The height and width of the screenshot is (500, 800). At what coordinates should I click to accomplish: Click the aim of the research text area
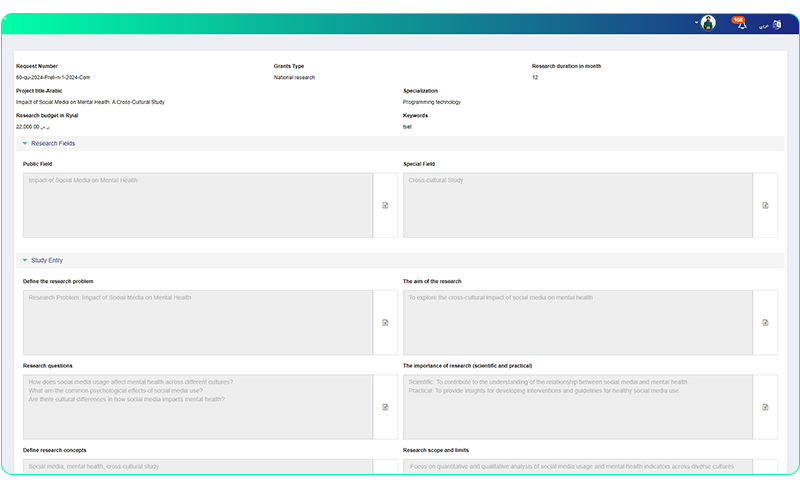[577, 322]
